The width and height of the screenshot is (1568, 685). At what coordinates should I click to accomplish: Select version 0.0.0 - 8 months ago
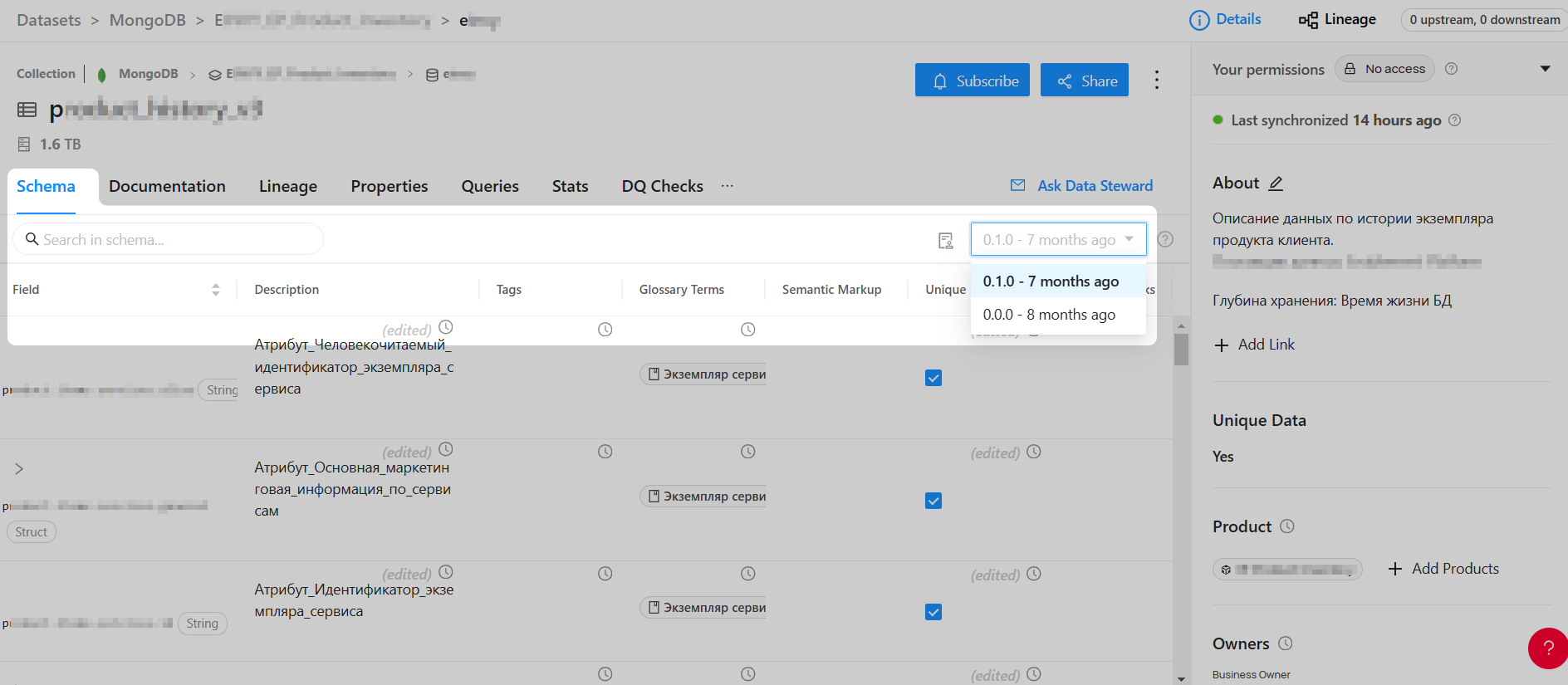pyautogui.click(x=1049, y=315)
